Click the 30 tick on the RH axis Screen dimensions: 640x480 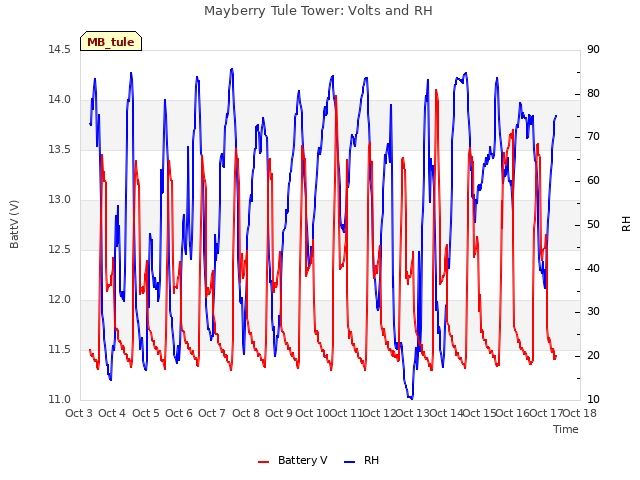(593, 312)
